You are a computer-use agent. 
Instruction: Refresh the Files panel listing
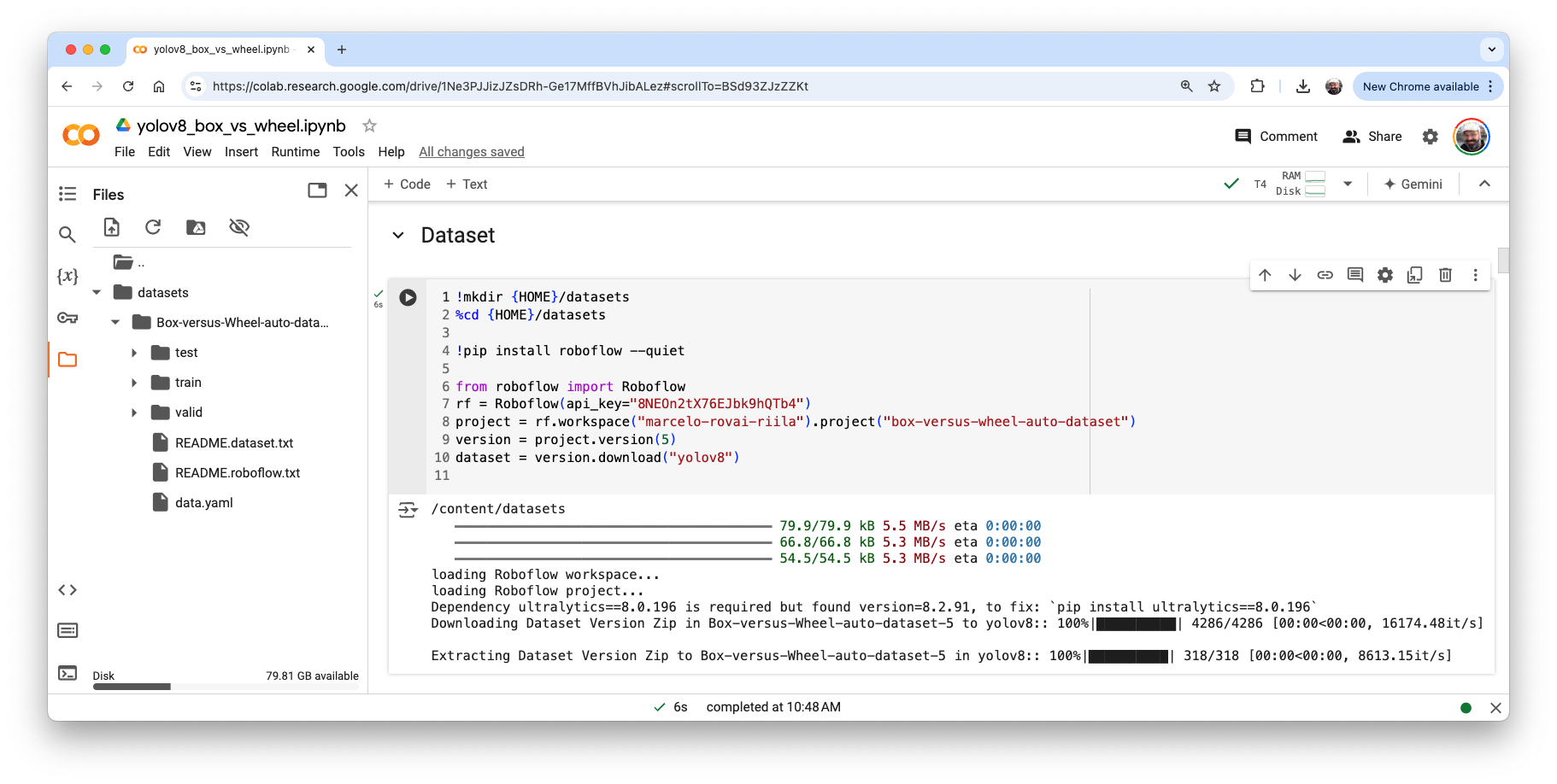[153, 227]
